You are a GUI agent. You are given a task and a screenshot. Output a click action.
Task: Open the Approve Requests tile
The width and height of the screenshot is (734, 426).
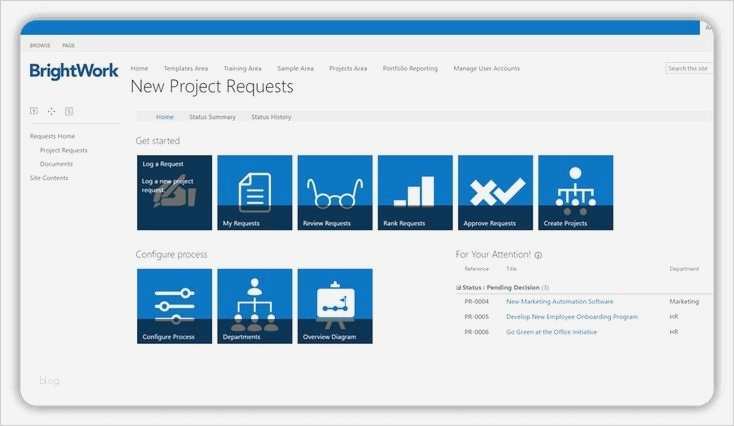click(495, 192)
